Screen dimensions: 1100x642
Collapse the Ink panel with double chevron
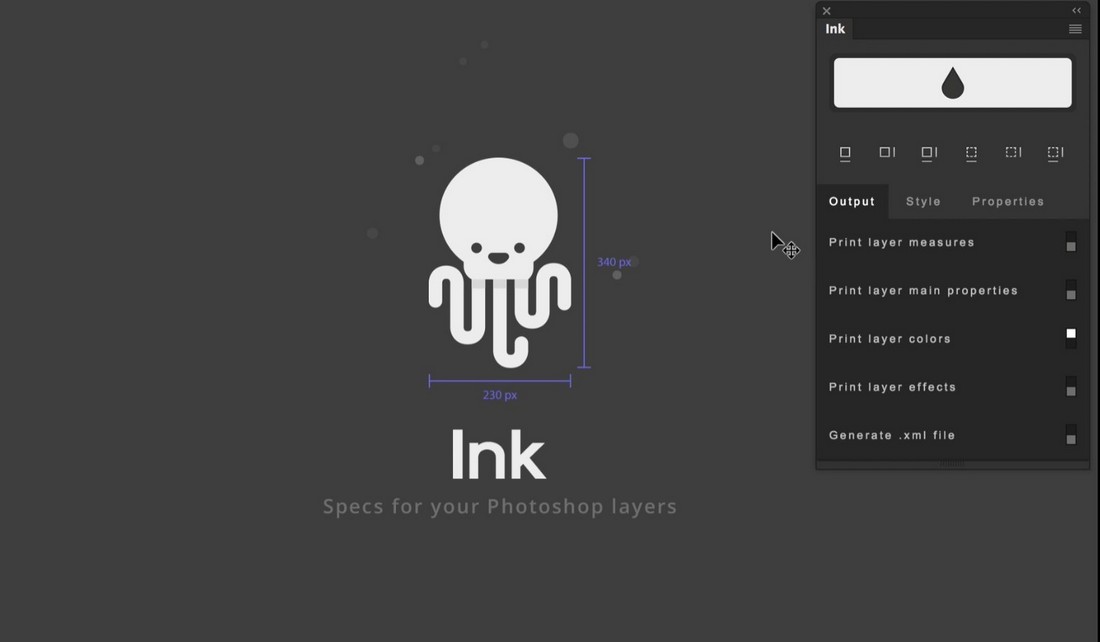tap(1076, 11)
